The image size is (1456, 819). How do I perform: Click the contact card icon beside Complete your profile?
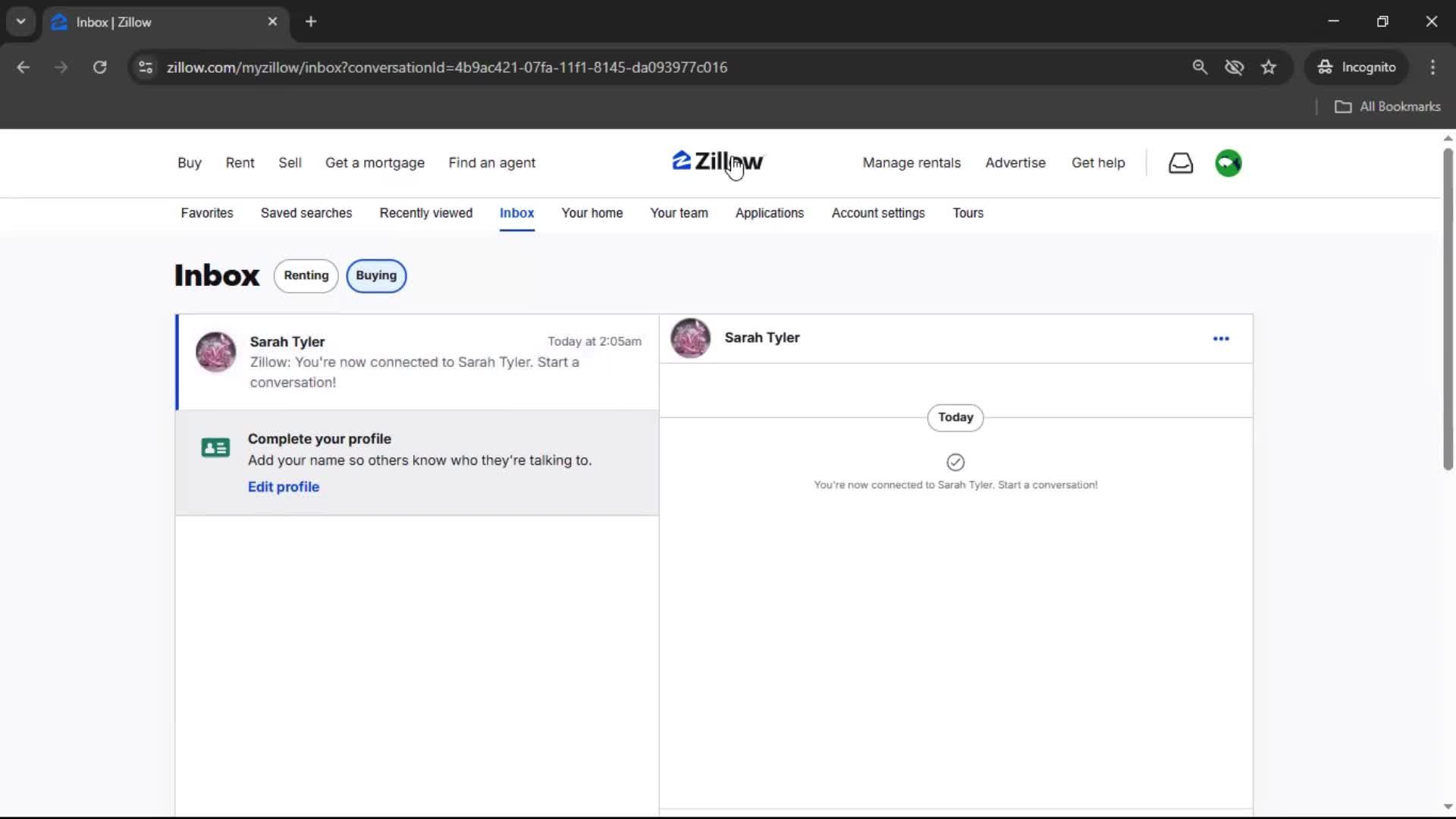215,447
